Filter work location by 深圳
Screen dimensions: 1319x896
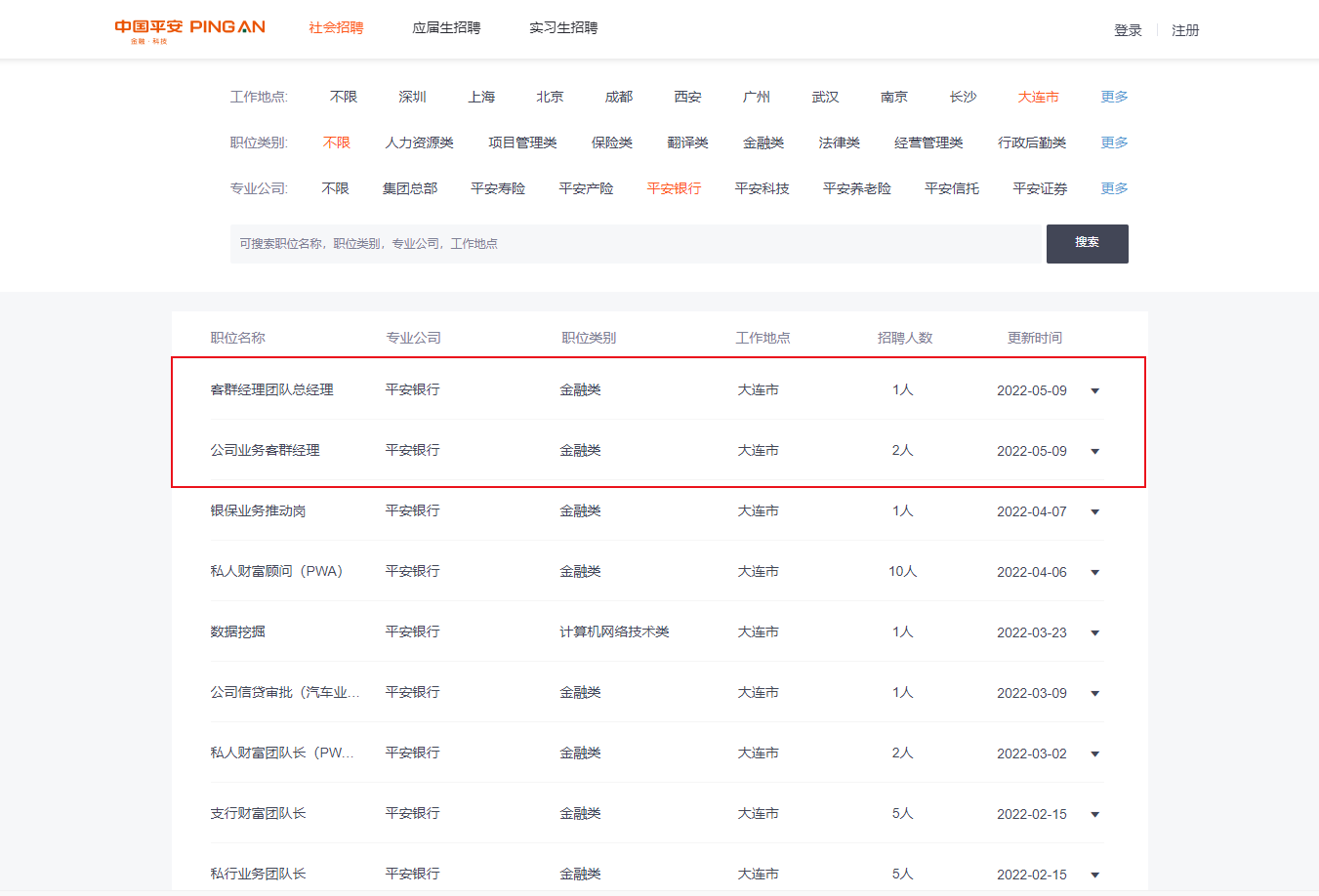pos(412,97)
